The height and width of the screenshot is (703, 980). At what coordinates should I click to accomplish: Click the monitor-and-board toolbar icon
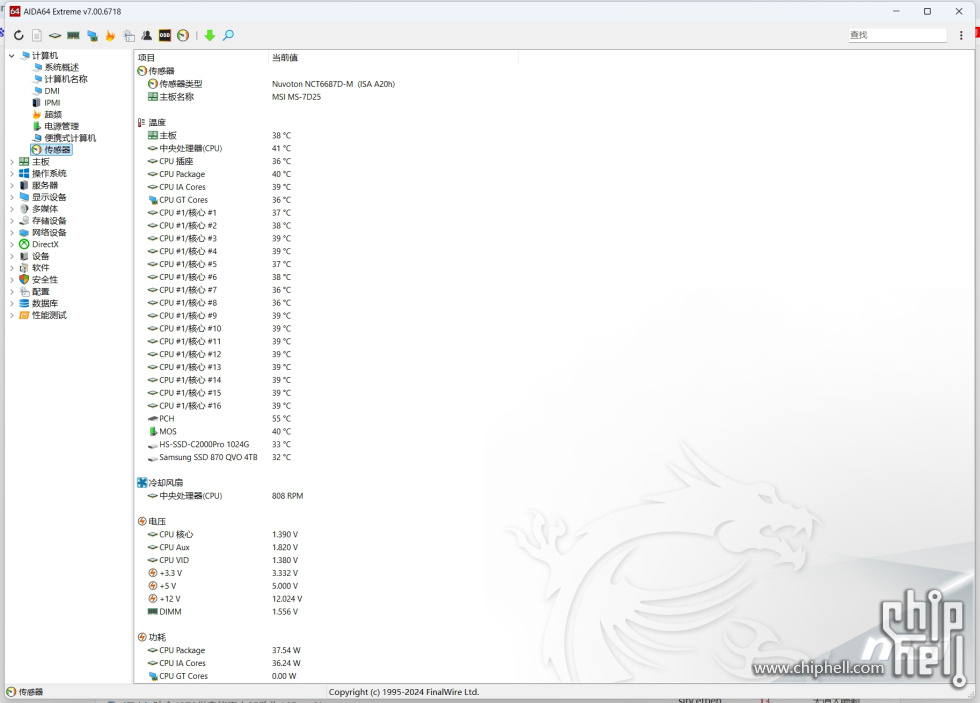pos(92,36)
